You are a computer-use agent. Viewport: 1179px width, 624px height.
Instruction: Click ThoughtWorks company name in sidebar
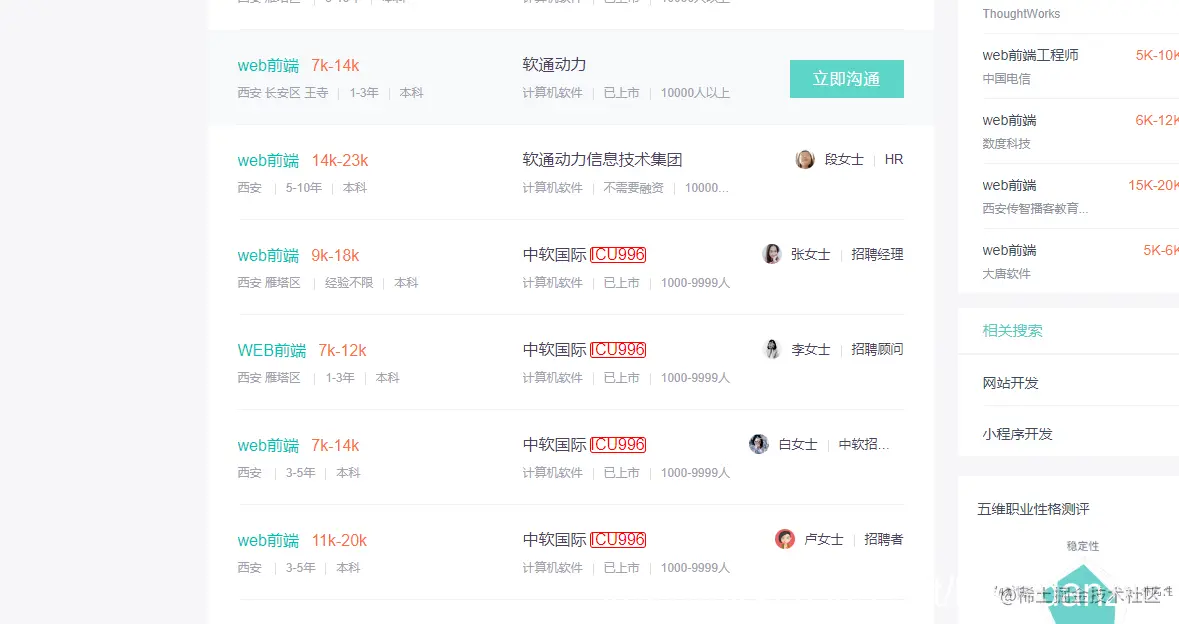pos(1021,14)
